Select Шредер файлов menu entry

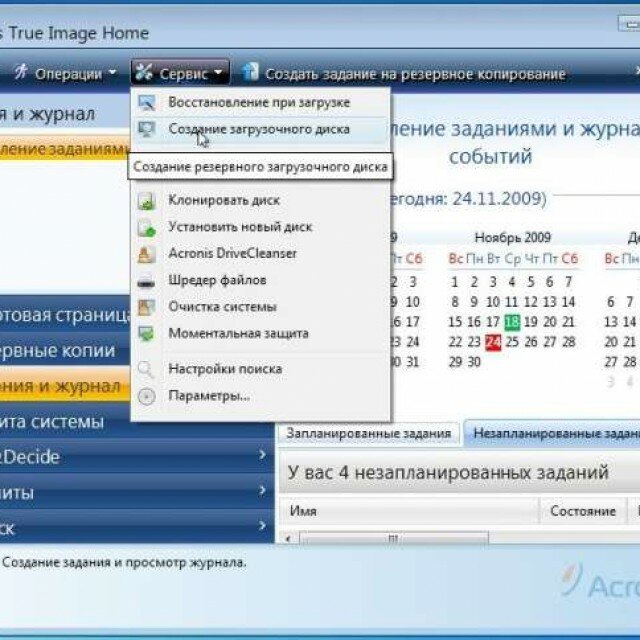pos(260,280)
